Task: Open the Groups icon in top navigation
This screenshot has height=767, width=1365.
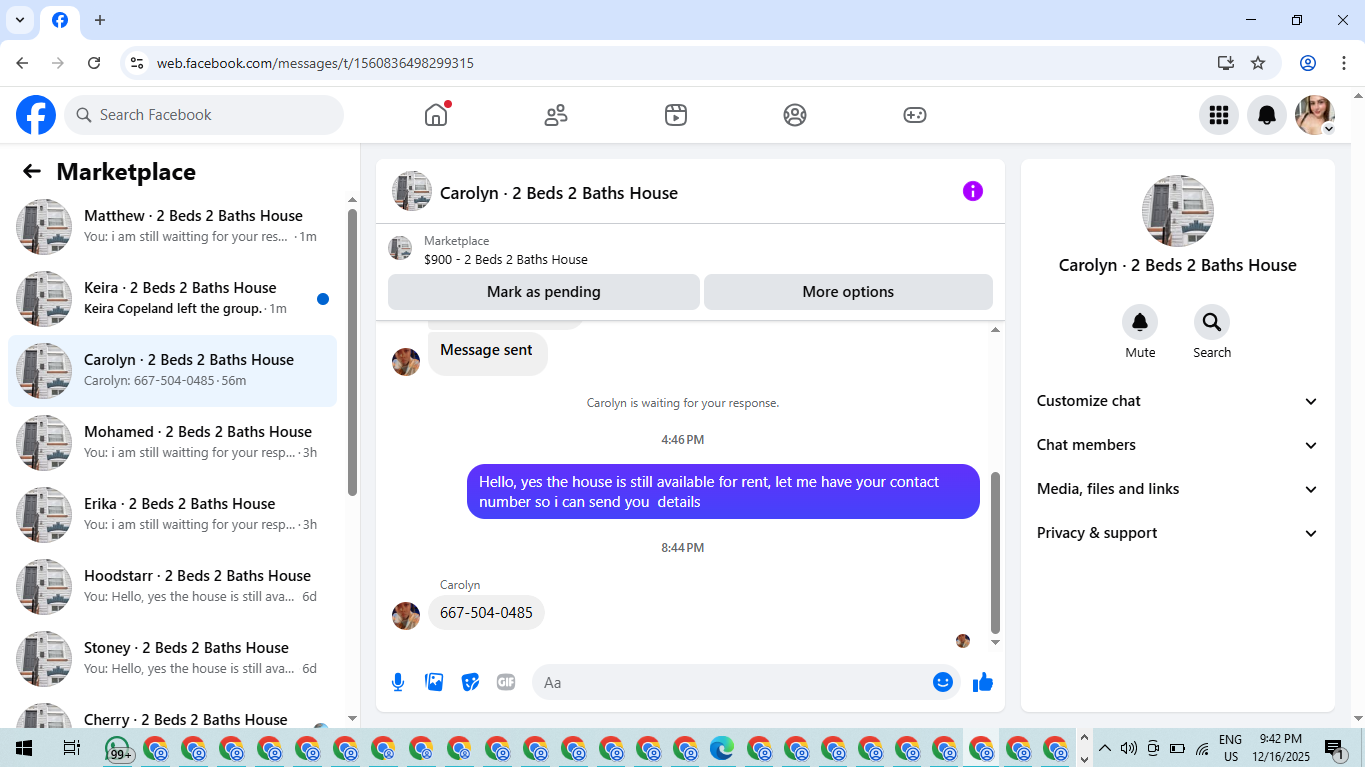Action: (x=795, y=115)
